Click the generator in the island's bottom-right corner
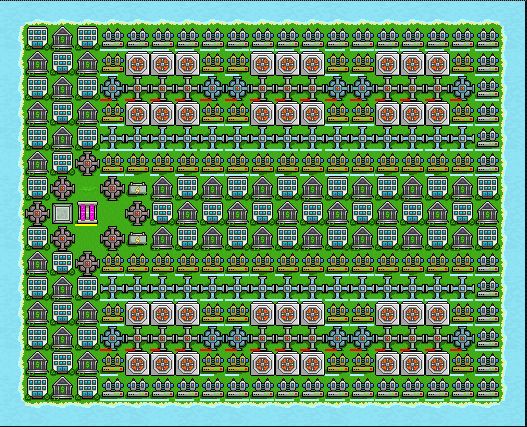This screenshot has width=527, height=427. 487,387
